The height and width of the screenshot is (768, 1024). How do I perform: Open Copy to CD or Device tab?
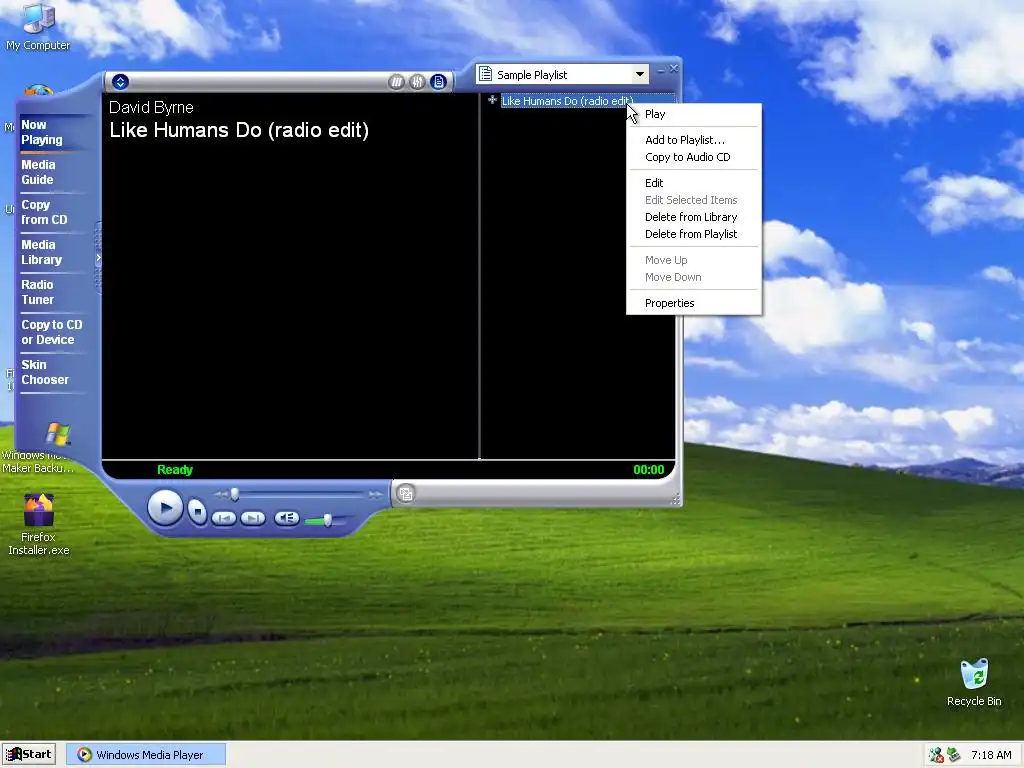pos(52,332)
